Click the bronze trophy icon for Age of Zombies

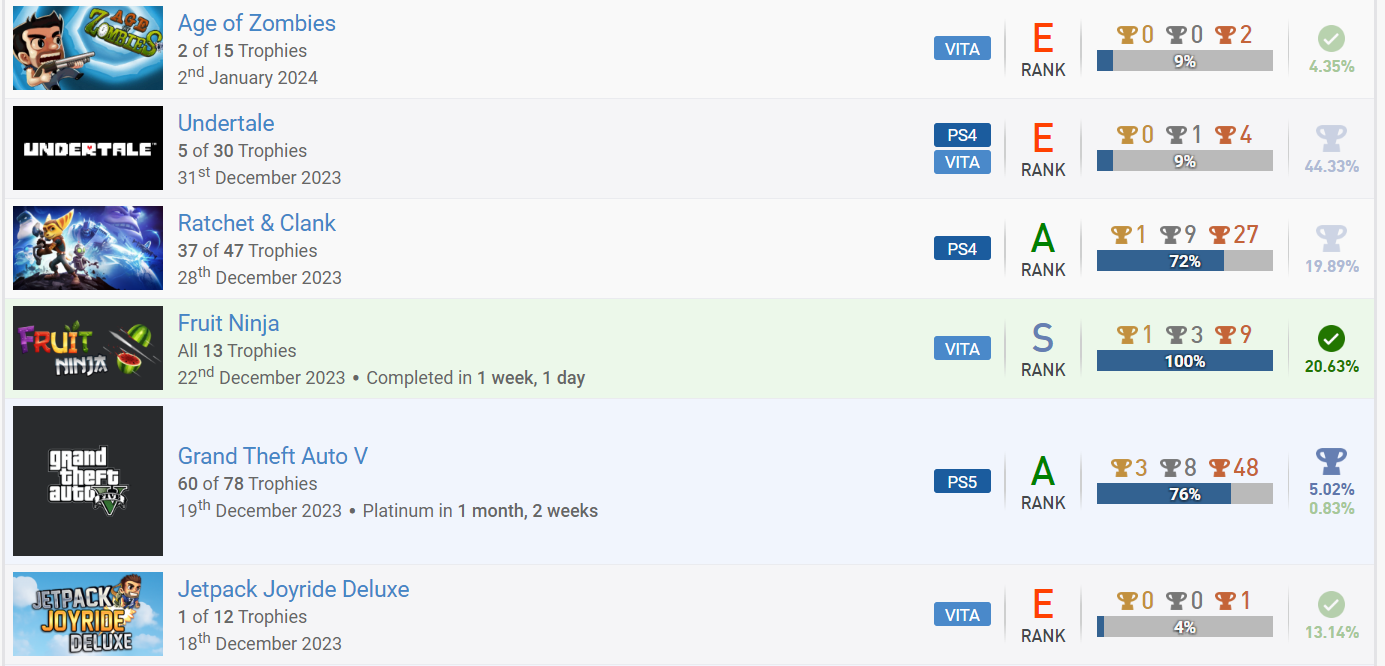(1226, 35)
